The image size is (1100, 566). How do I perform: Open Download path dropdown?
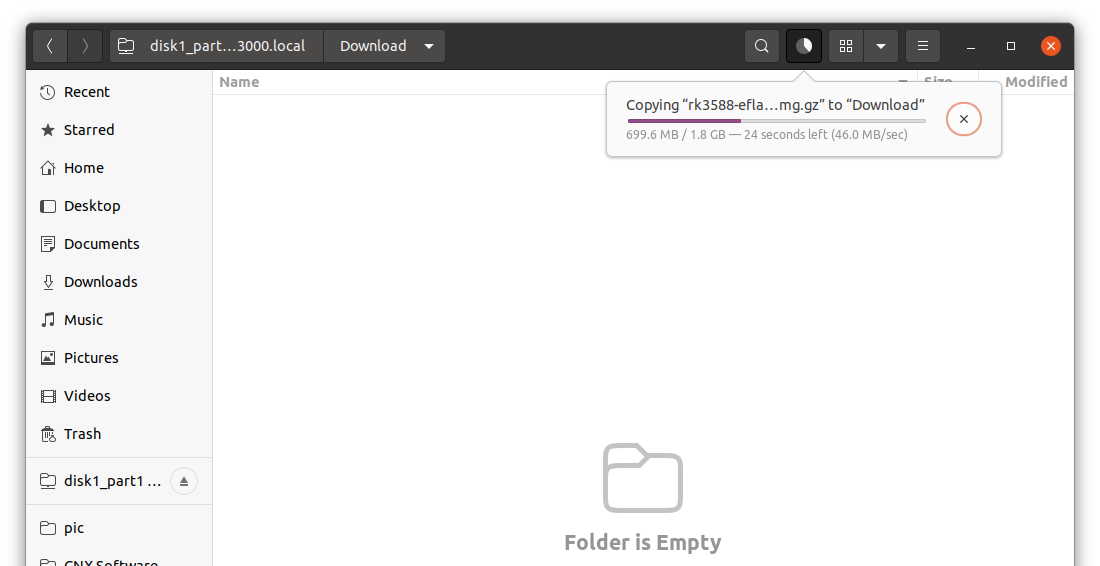[384, 46]
